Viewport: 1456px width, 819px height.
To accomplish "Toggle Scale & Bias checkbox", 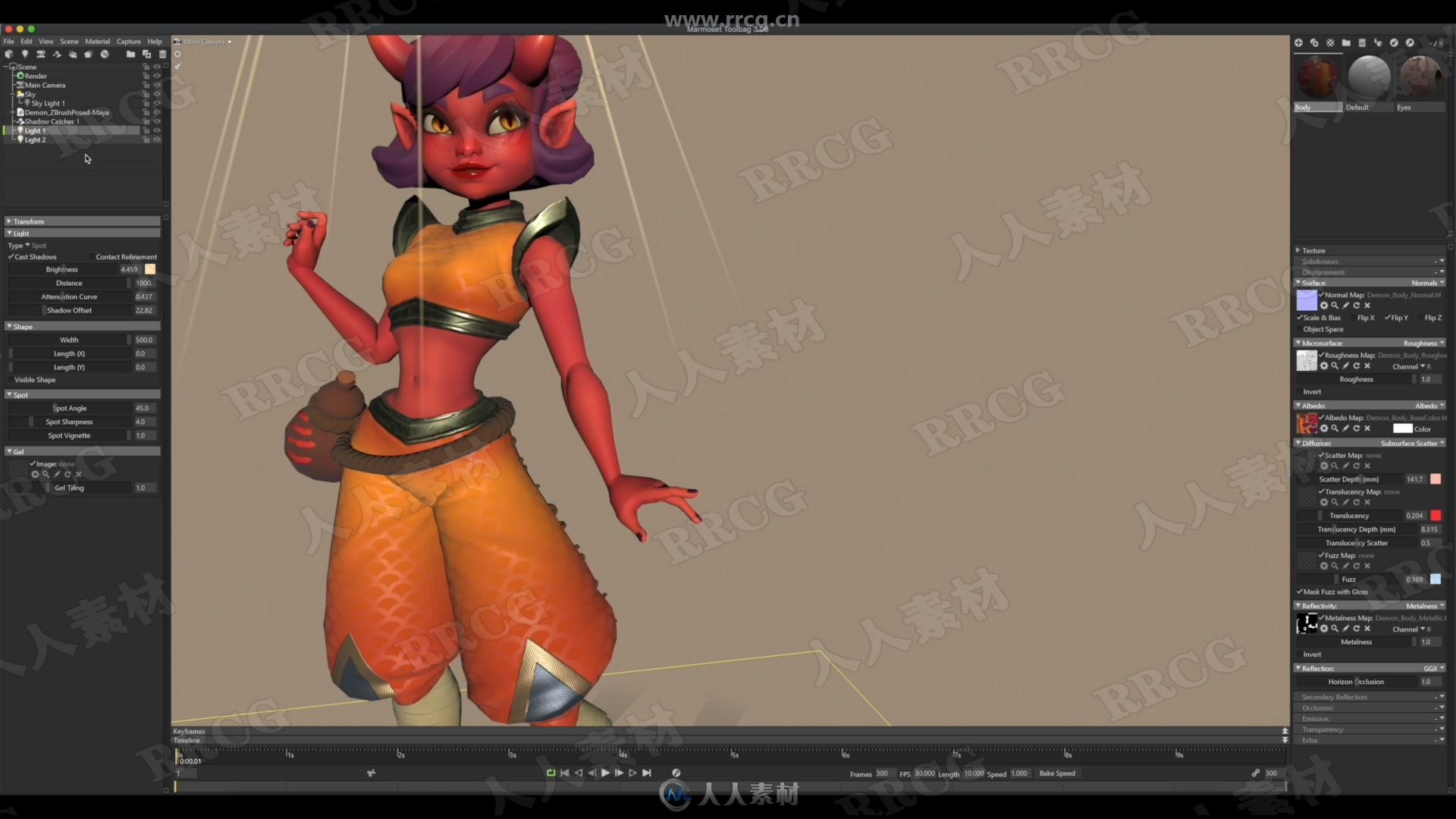I will (x=1300, y=318).
